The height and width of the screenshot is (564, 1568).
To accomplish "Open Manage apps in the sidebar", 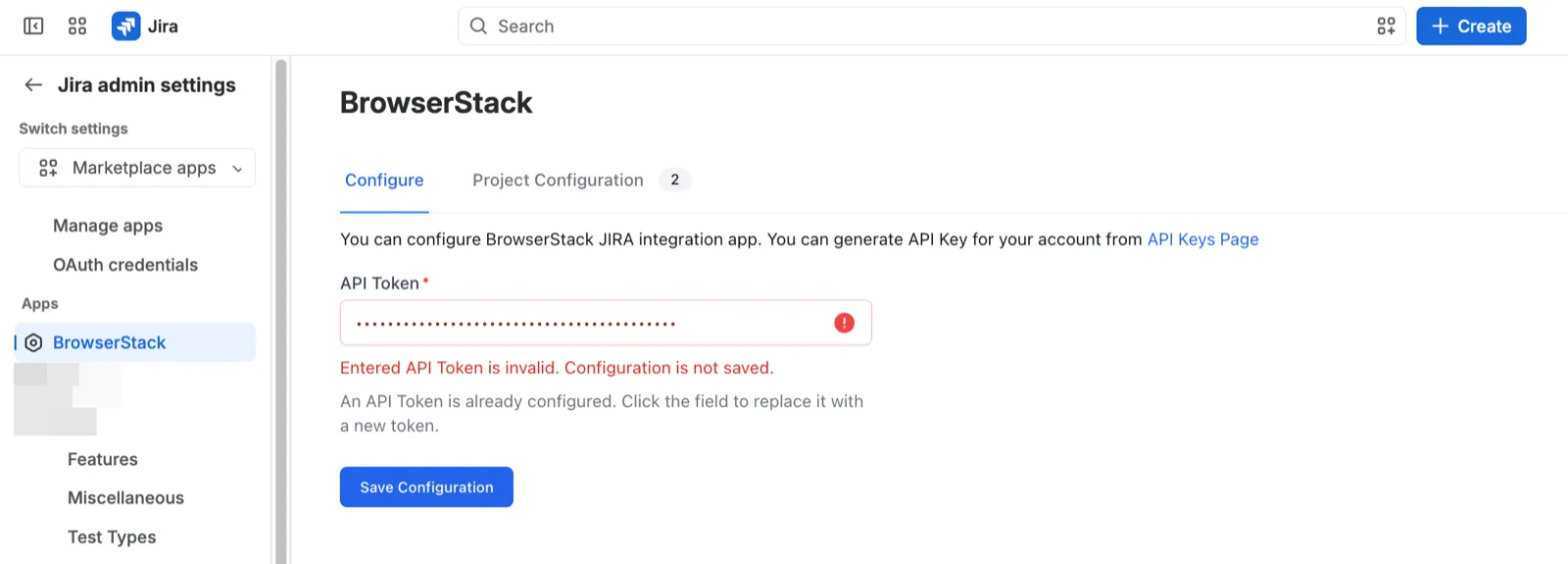I will pyautogui.click(x=108, y=226).
